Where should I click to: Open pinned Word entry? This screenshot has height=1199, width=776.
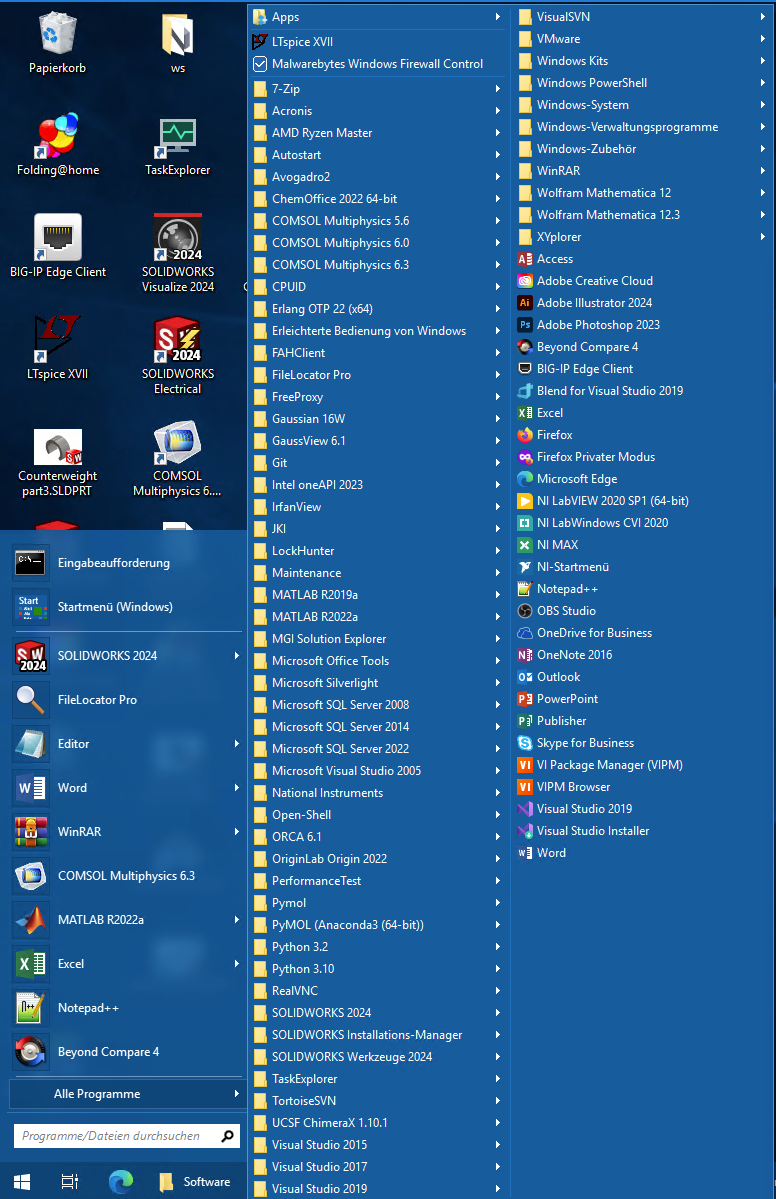[x=126, y=788]
